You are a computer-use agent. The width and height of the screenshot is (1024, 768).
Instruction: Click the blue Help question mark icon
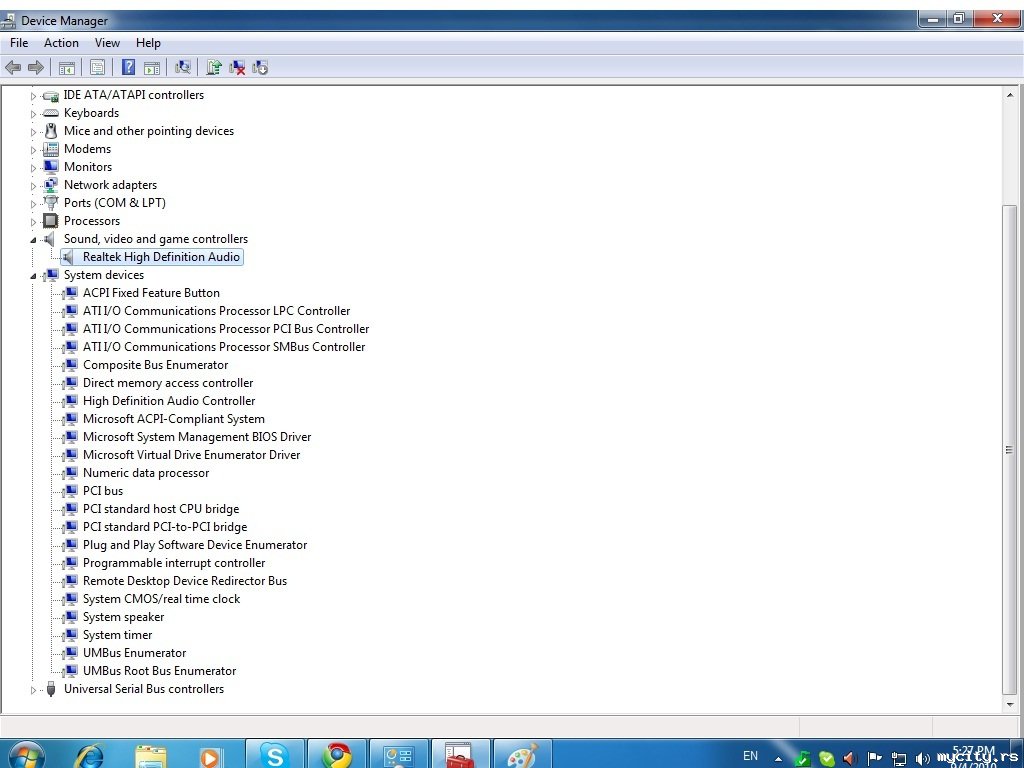point(129,67)
